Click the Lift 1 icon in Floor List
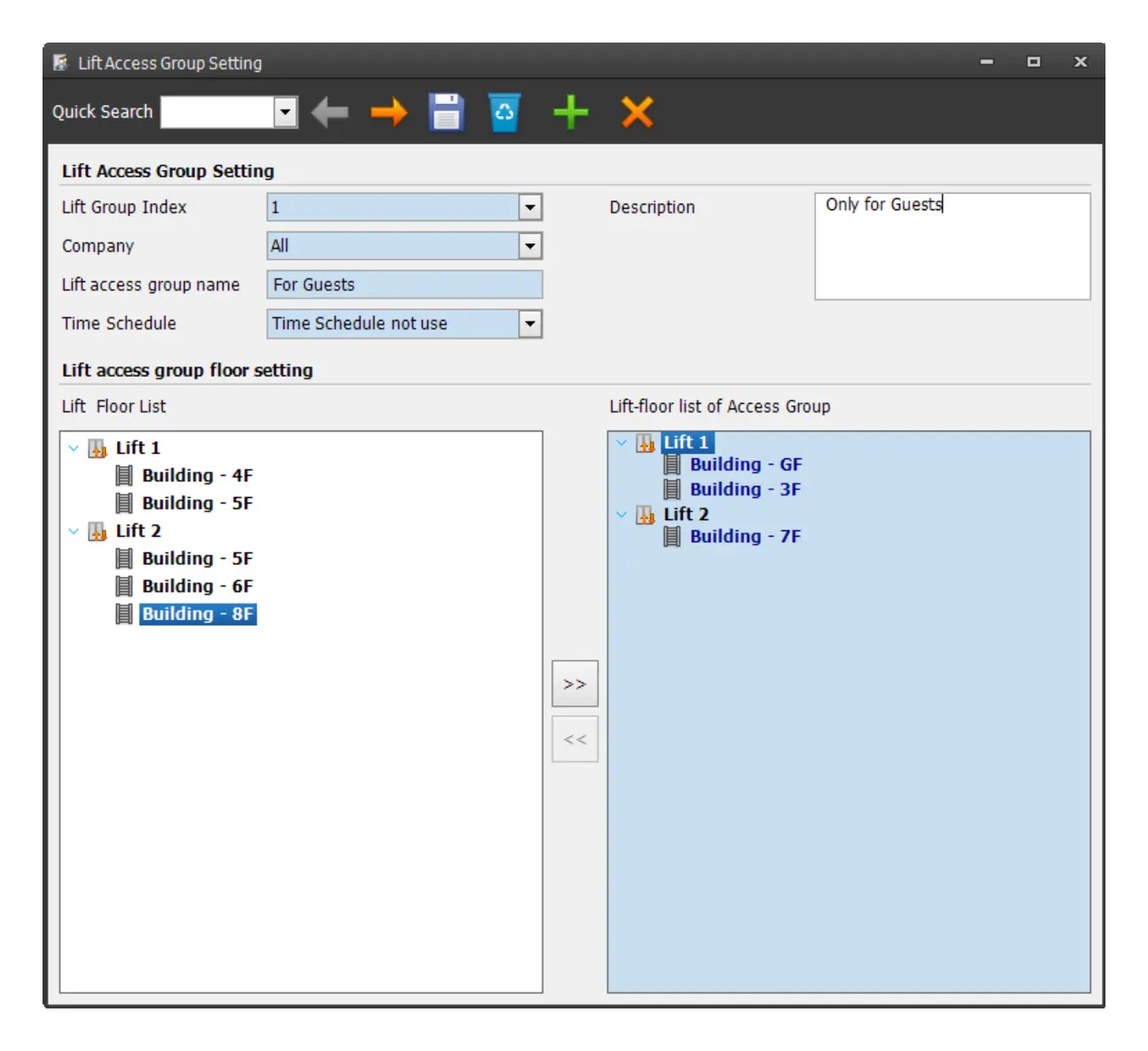1148x1051 pixels. click(97, 448)
